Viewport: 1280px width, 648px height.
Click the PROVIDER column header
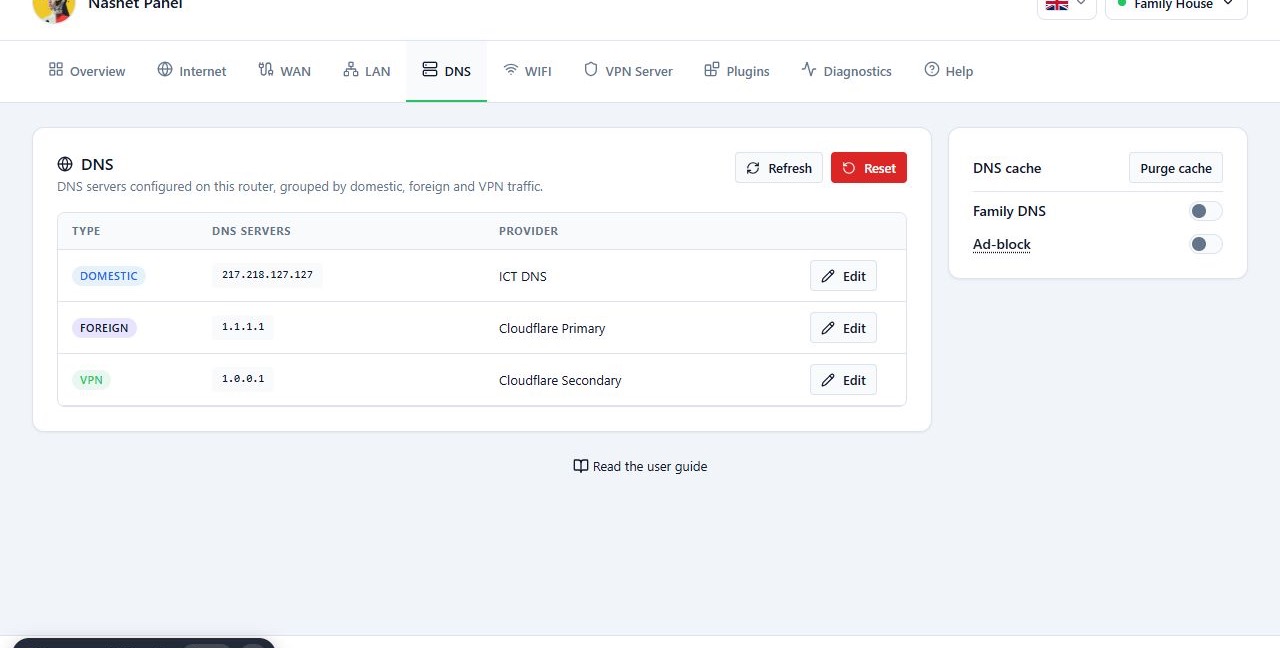tap(528, 231)
